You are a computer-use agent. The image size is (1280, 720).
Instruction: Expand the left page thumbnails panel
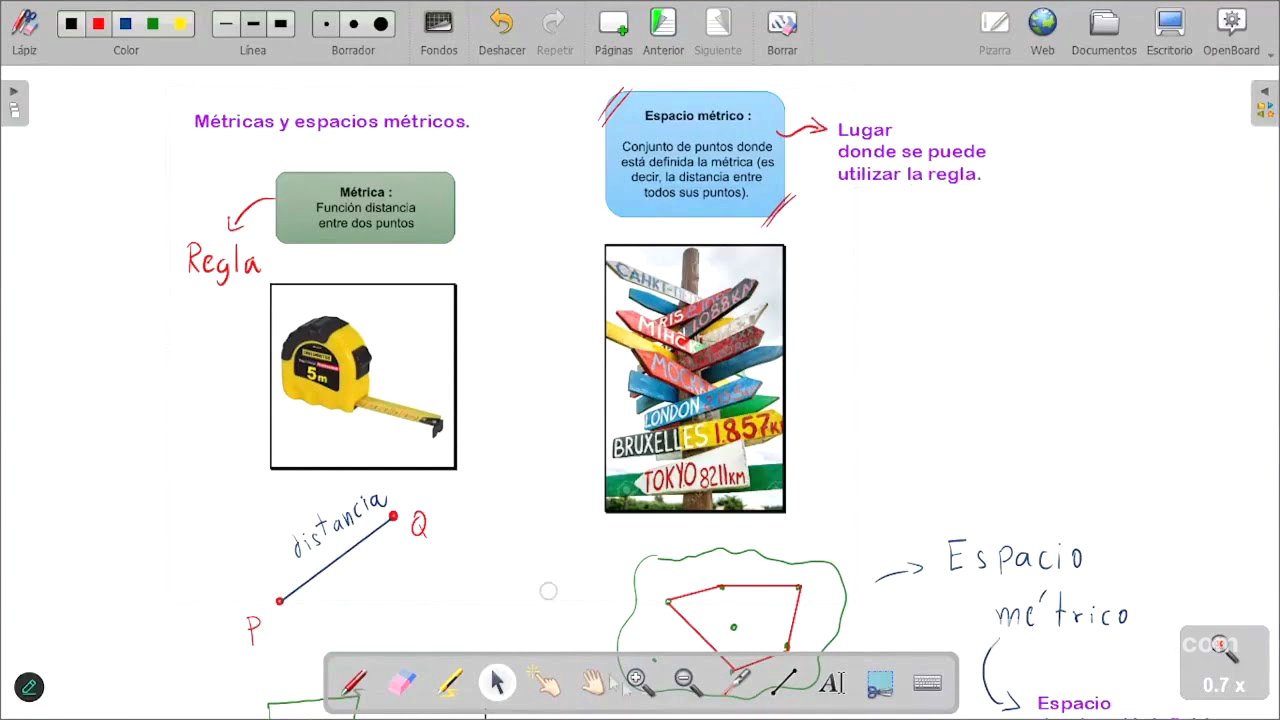point(14,102)
